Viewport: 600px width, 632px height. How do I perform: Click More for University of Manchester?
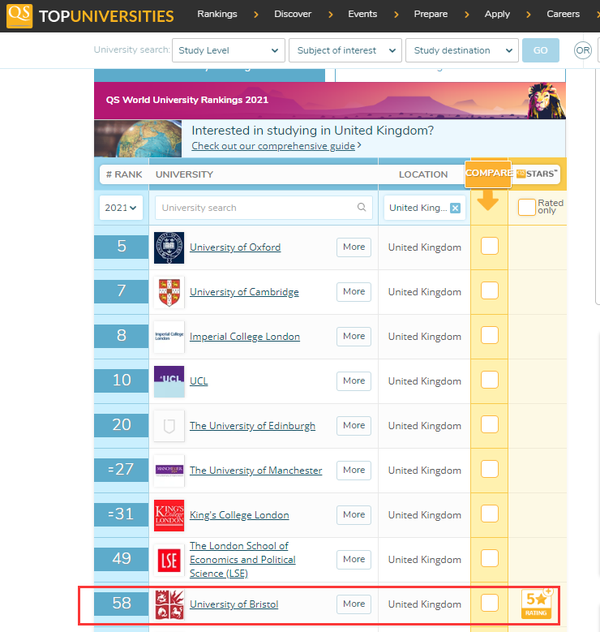pos(354,470)
